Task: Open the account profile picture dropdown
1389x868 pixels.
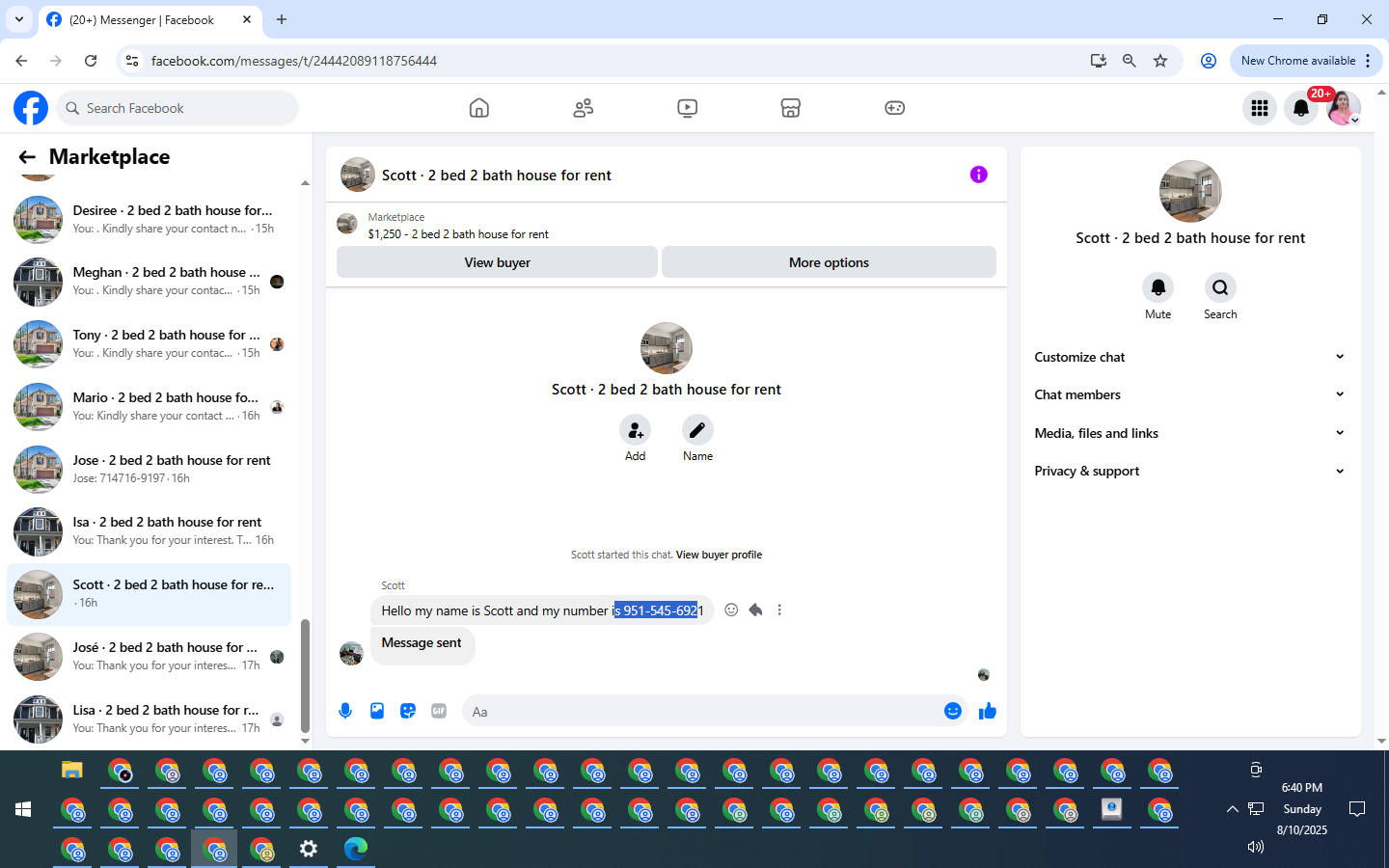Action: click(x=1344, y=108)
